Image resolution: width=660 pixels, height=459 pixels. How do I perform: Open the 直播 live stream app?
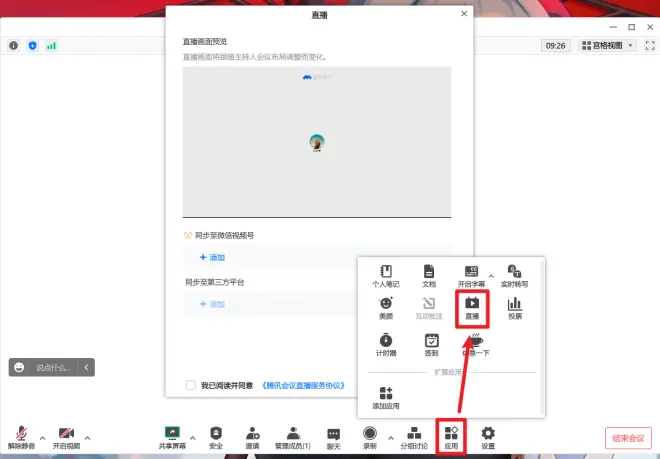coord(472,308)
